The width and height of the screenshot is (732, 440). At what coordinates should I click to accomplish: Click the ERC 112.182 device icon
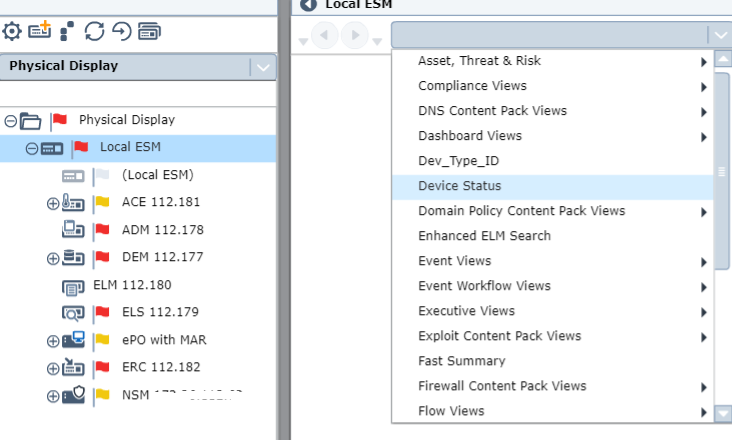tap(73, 367)
